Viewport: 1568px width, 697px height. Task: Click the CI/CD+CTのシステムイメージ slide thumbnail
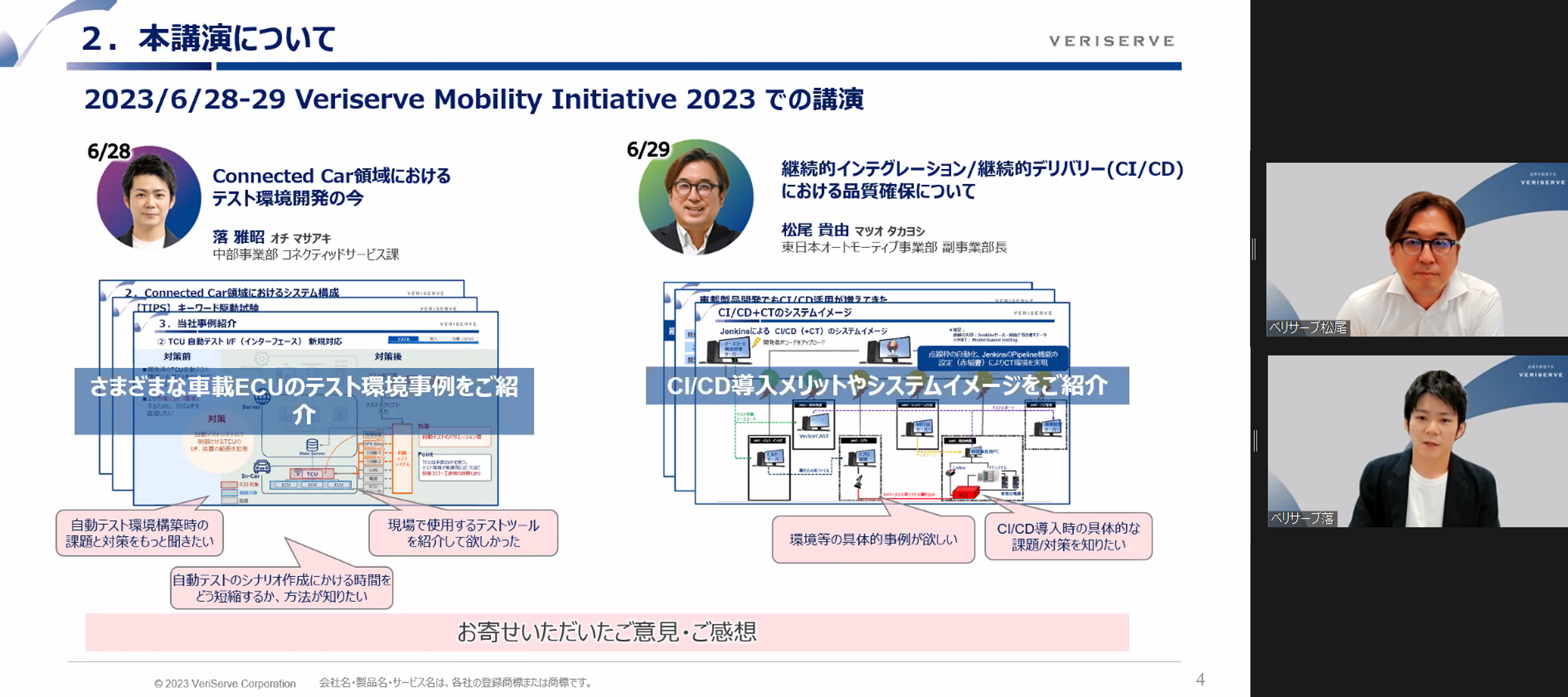point(882,403)
